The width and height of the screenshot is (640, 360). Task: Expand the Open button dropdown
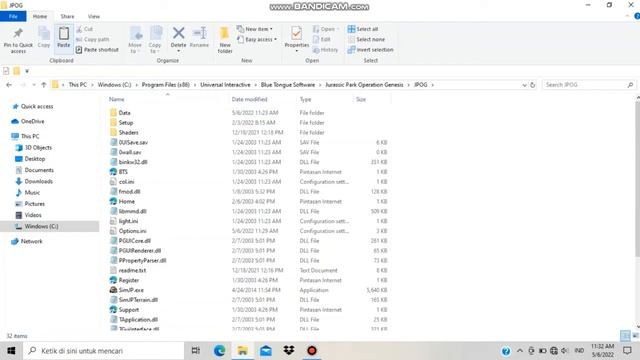(338, 29)
